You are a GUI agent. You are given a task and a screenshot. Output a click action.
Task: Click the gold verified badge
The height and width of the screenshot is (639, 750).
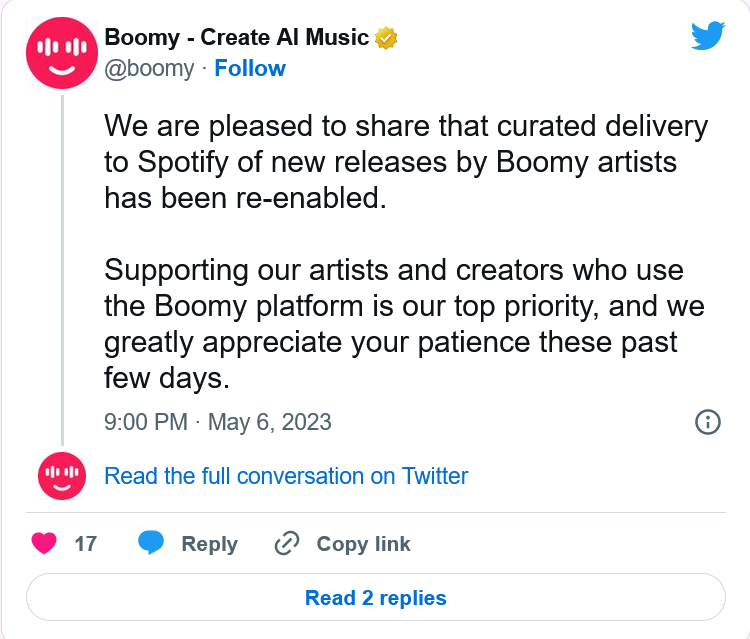[x=386, y=38]
